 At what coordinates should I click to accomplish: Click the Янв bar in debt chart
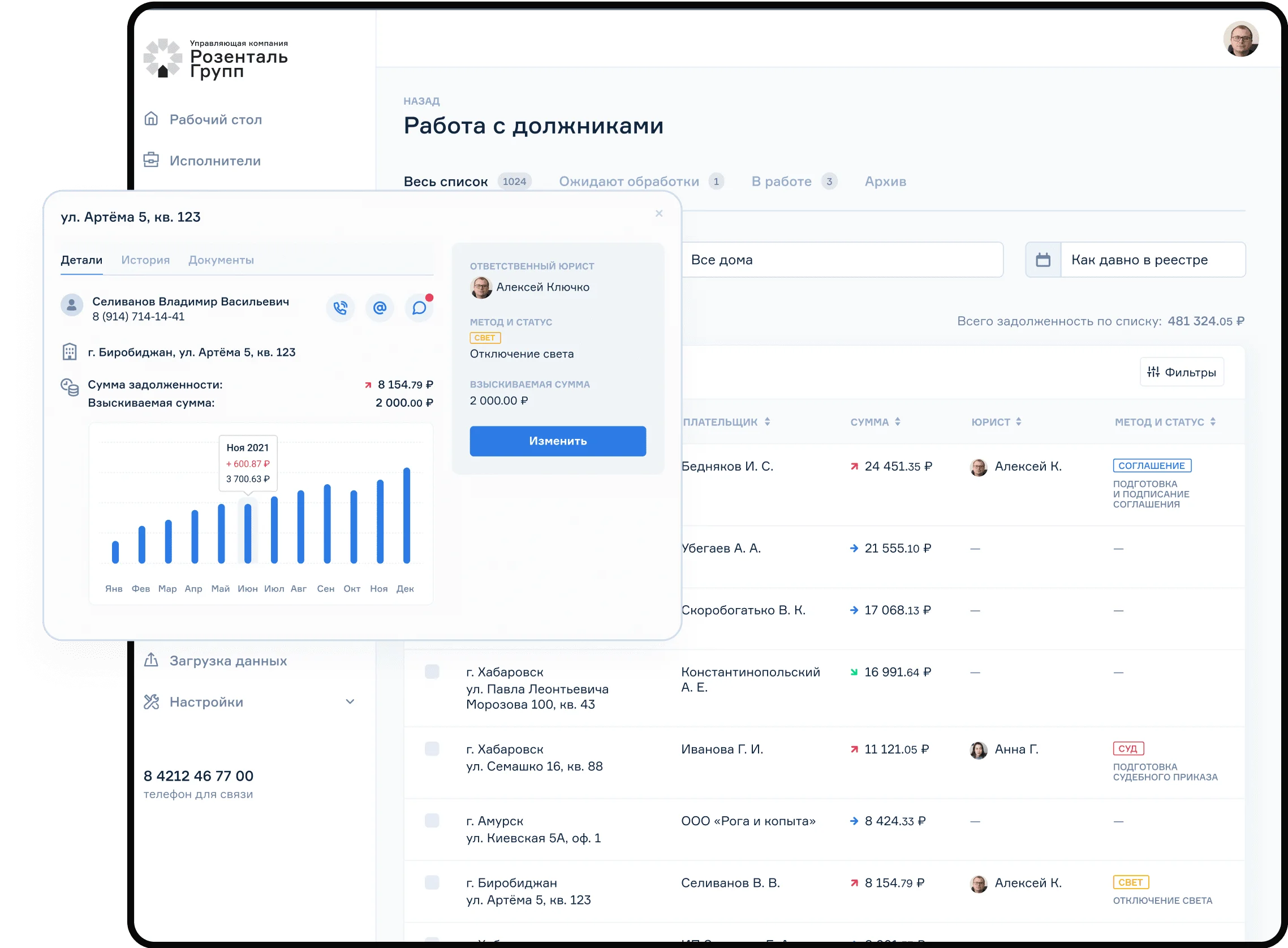115,552
